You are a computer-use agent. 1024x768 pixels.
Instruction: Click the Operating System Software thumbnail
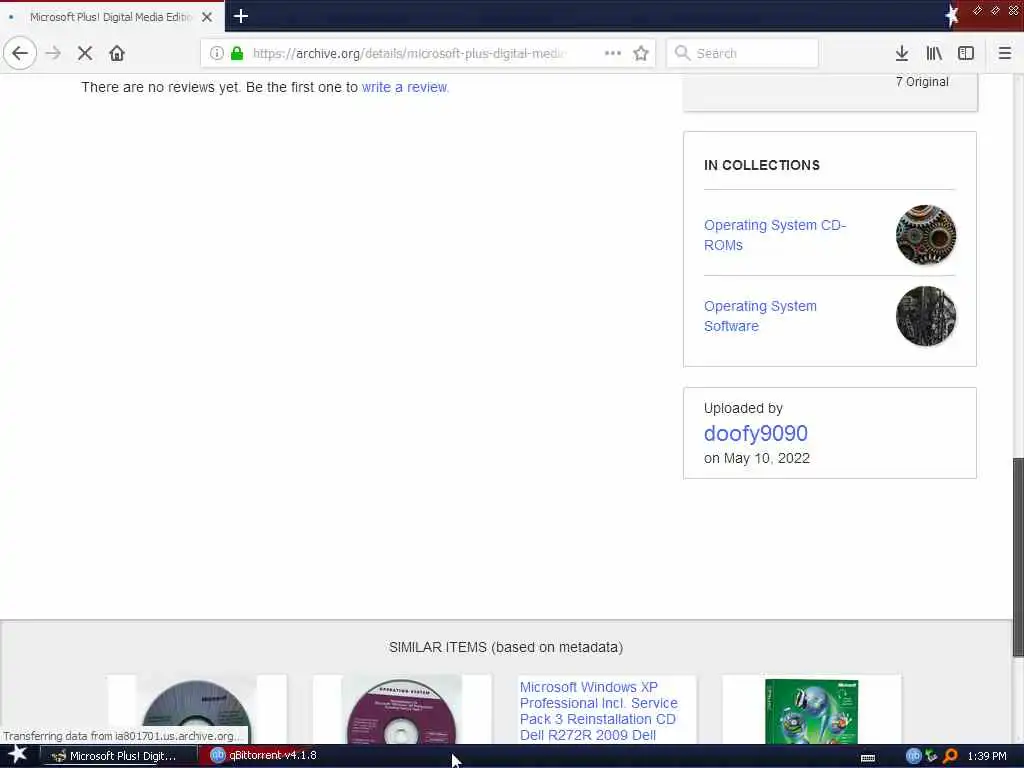[x=926, y=316]
